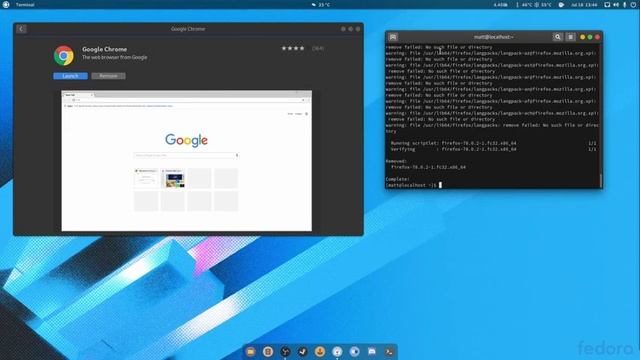This screenshot has height=360, width=640.
Task: Open terminal search
Action: point(558,37)
